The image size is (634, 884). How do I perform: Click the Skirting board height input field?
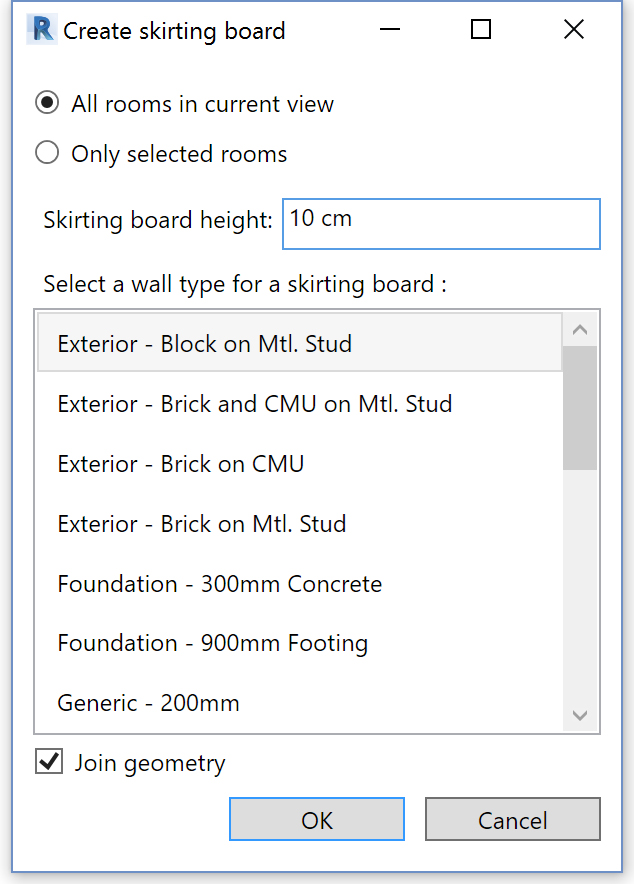pos(441,224)
